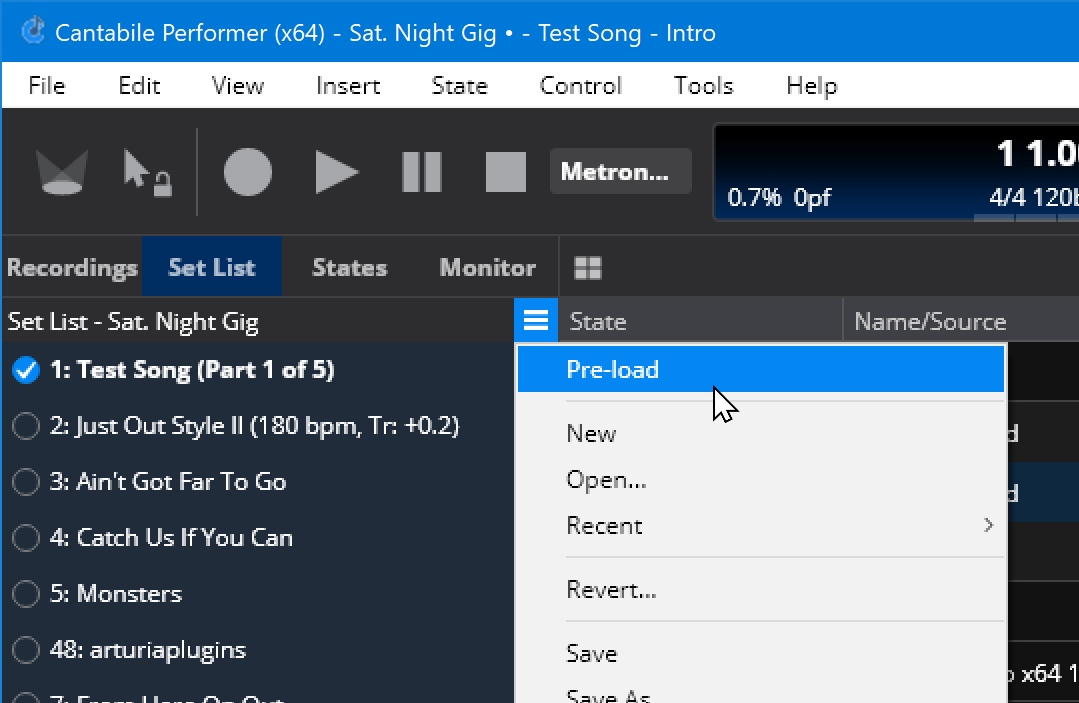This screenshot has height=703, width=1079.
Task: Pause the transport
Action: pyautogui.click(x=421, y=172)
